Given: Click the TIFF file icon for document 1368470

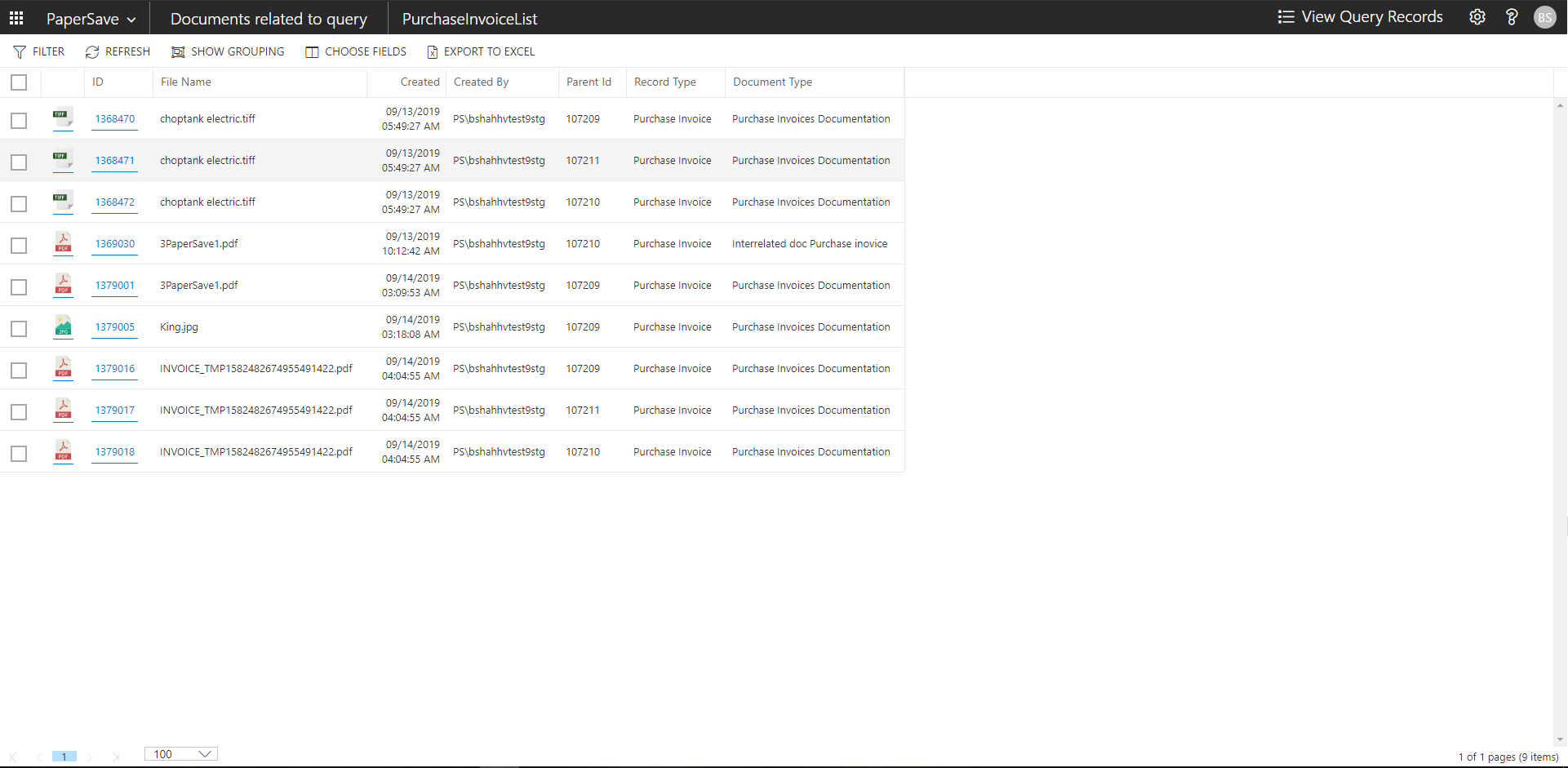Looking at the screenshot, I should 63,118.
